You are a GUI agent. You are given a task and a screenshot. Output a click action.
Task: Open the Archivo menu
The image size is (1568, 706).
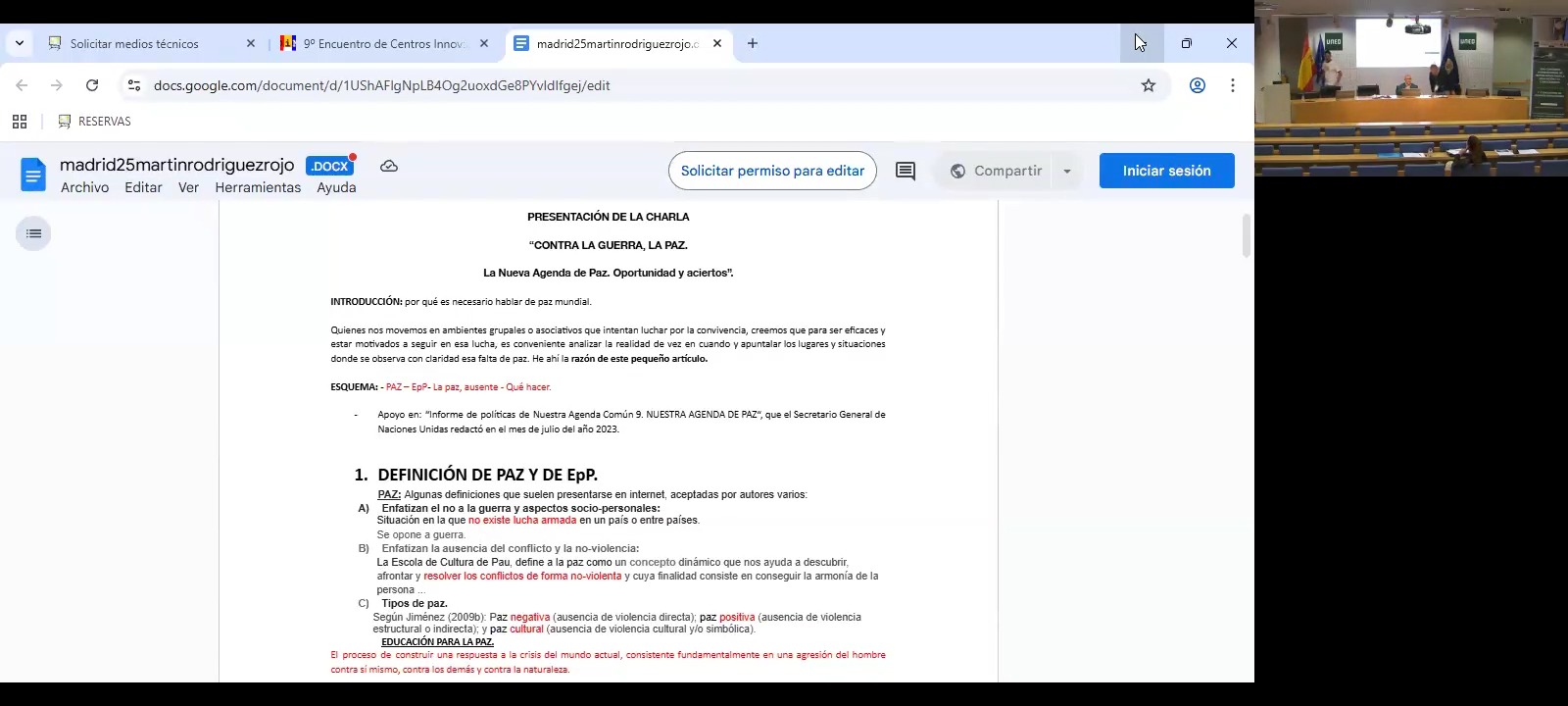84,187
